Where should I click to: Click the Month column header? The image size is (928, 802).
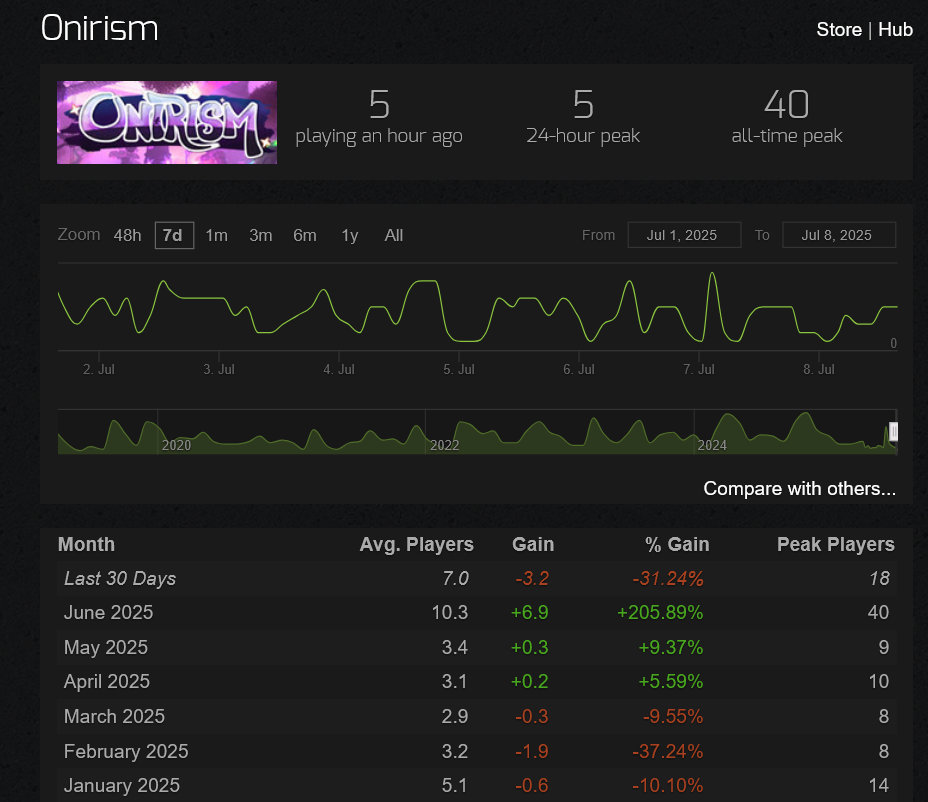tap(86, 545)
